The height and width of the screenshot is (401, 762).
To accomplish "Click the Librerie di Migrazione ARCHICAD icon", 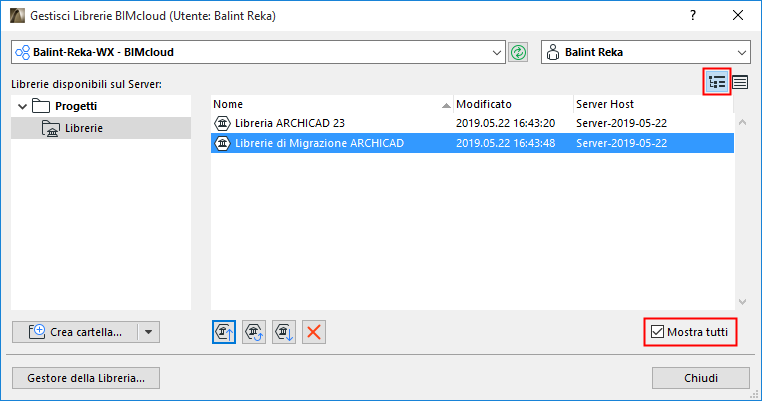I will point(223,143).
